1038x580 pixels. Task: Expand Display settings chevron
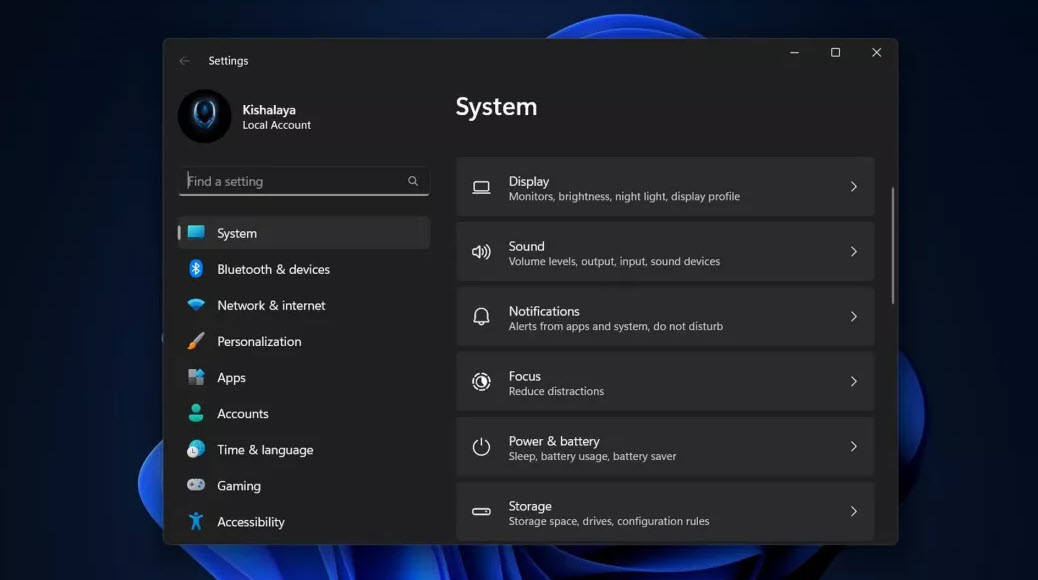854,187
